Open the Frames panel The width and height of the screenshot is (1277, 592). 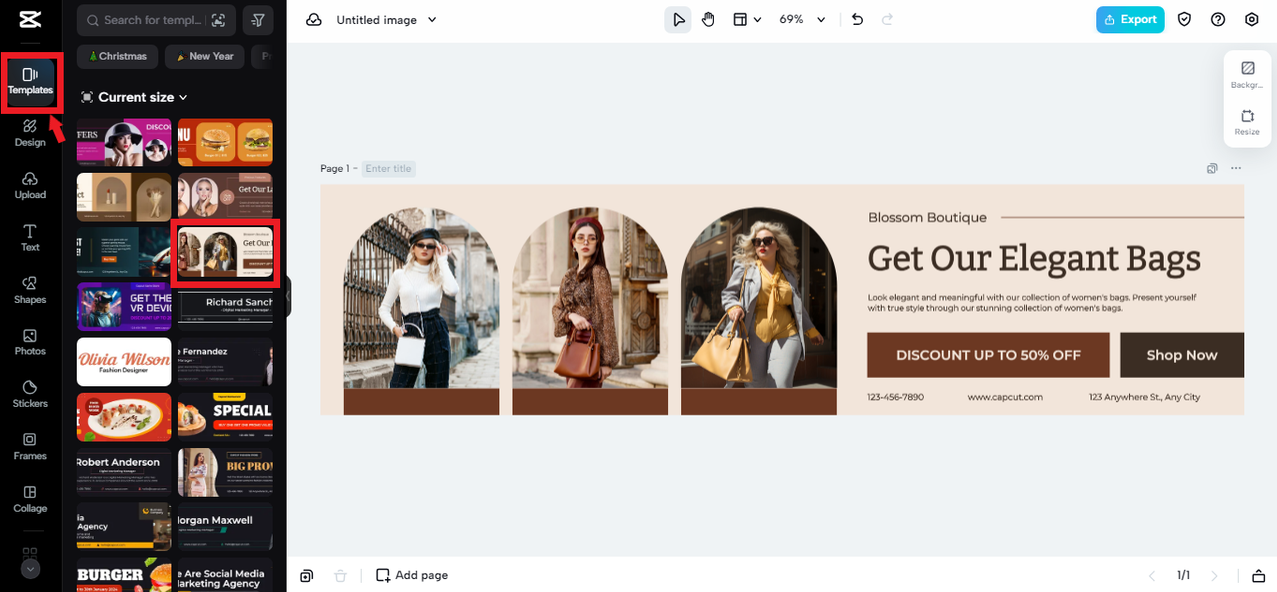coord(30,447)
